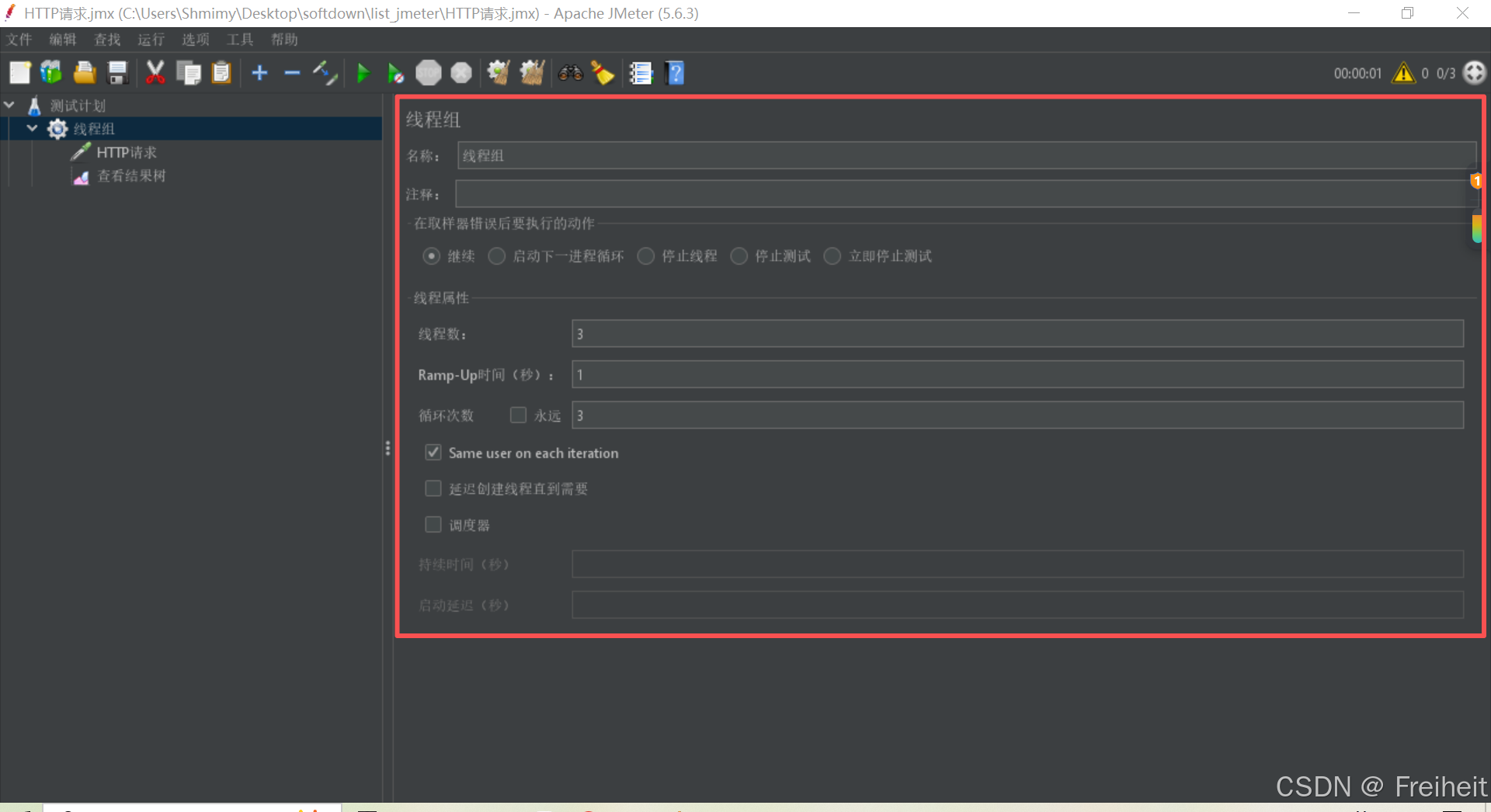
Task: Click the 循环次数 value field
Action: click(x=1017, y=415)
